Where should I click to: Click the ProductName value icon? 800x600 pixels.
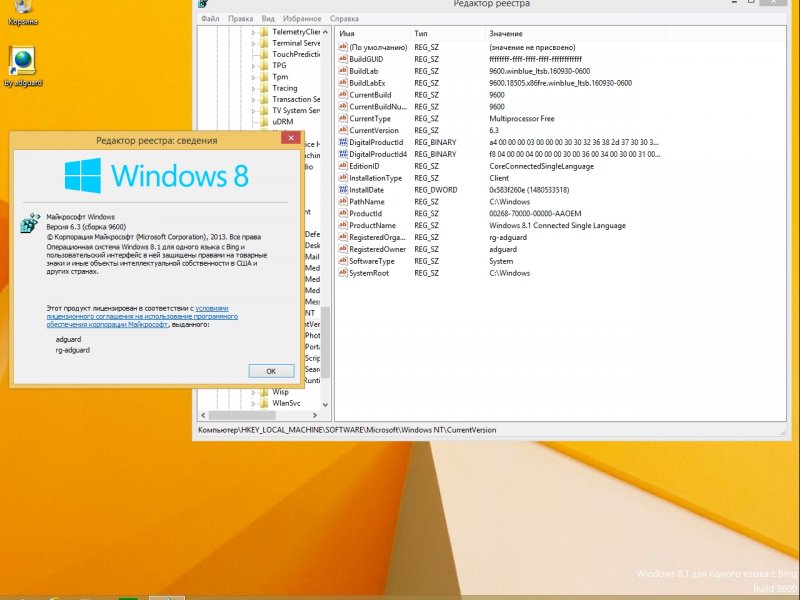[x=343, y=226]
